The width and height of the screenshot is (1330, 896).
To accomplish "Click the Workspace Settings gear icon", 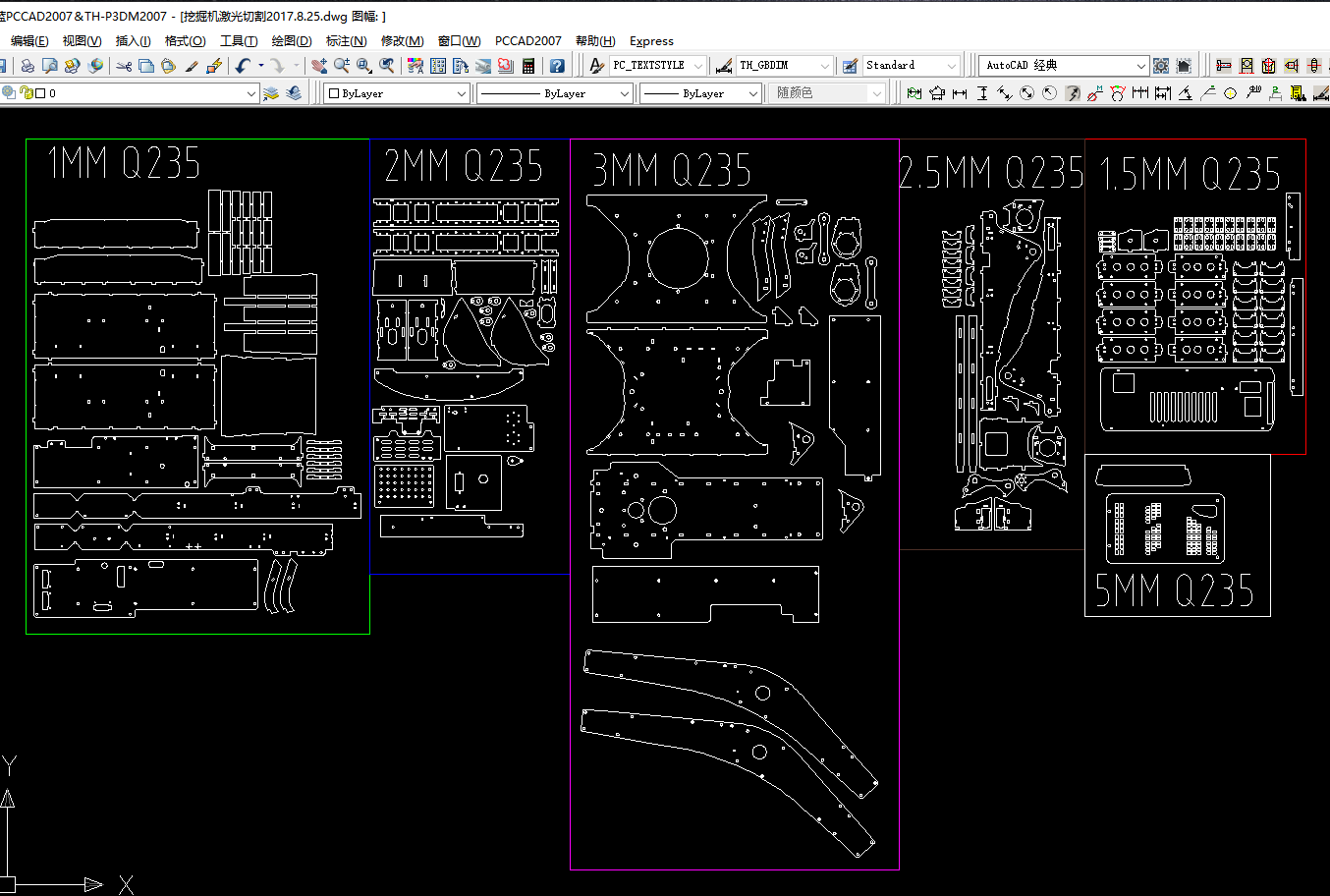I will pyautogui.click(x=1161, y=66).
